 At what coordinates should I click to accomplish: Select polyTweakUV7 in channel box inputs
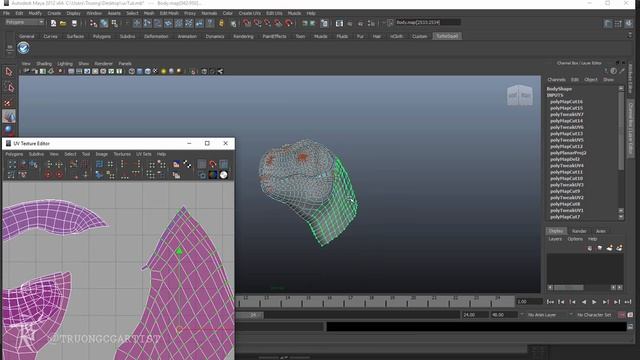click(x=567, y=115)
